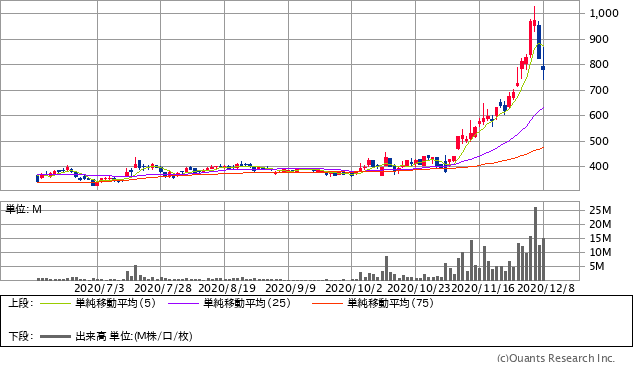Click the 20M volume axis label
This screenshot has height=374, width=633.
(600, 224)
